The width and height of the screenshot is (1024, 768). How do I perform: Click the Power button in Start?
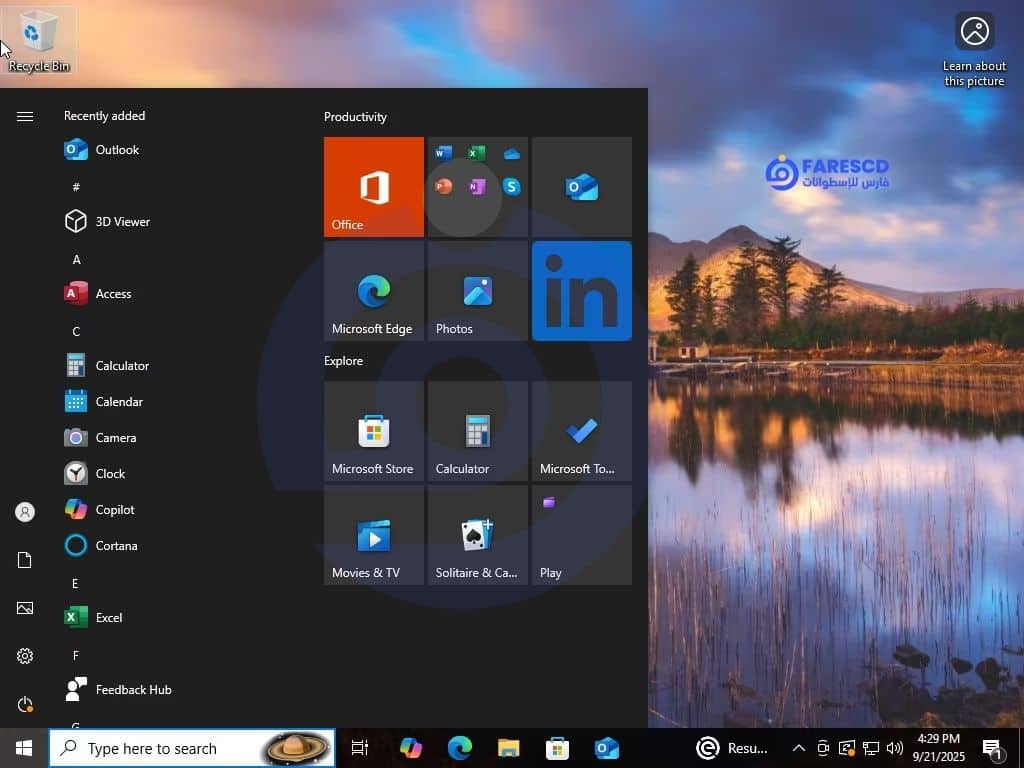25,704
